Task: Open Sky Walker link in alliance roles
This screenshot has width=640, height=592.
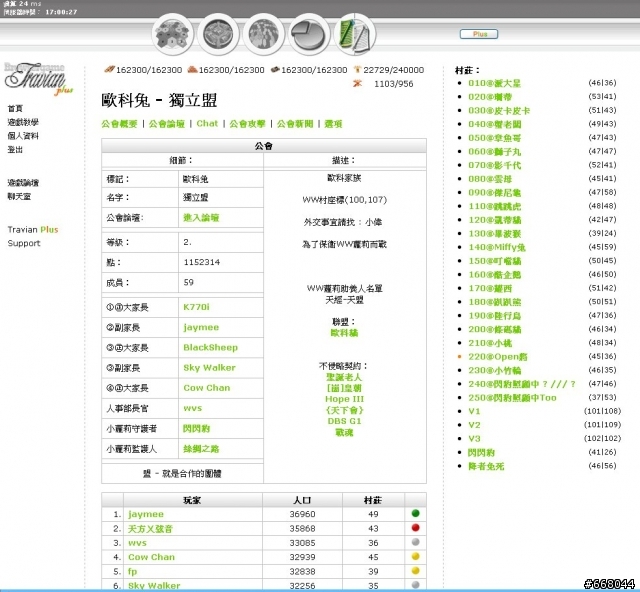Action: (x=209, y=367)
